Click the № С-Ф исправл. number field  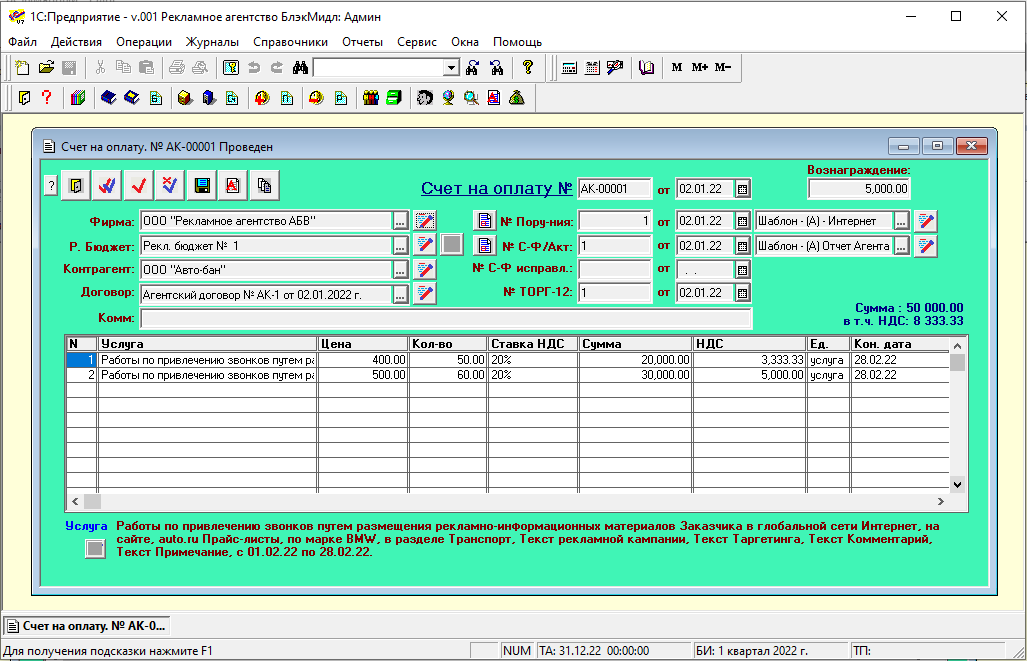(614, 269)
